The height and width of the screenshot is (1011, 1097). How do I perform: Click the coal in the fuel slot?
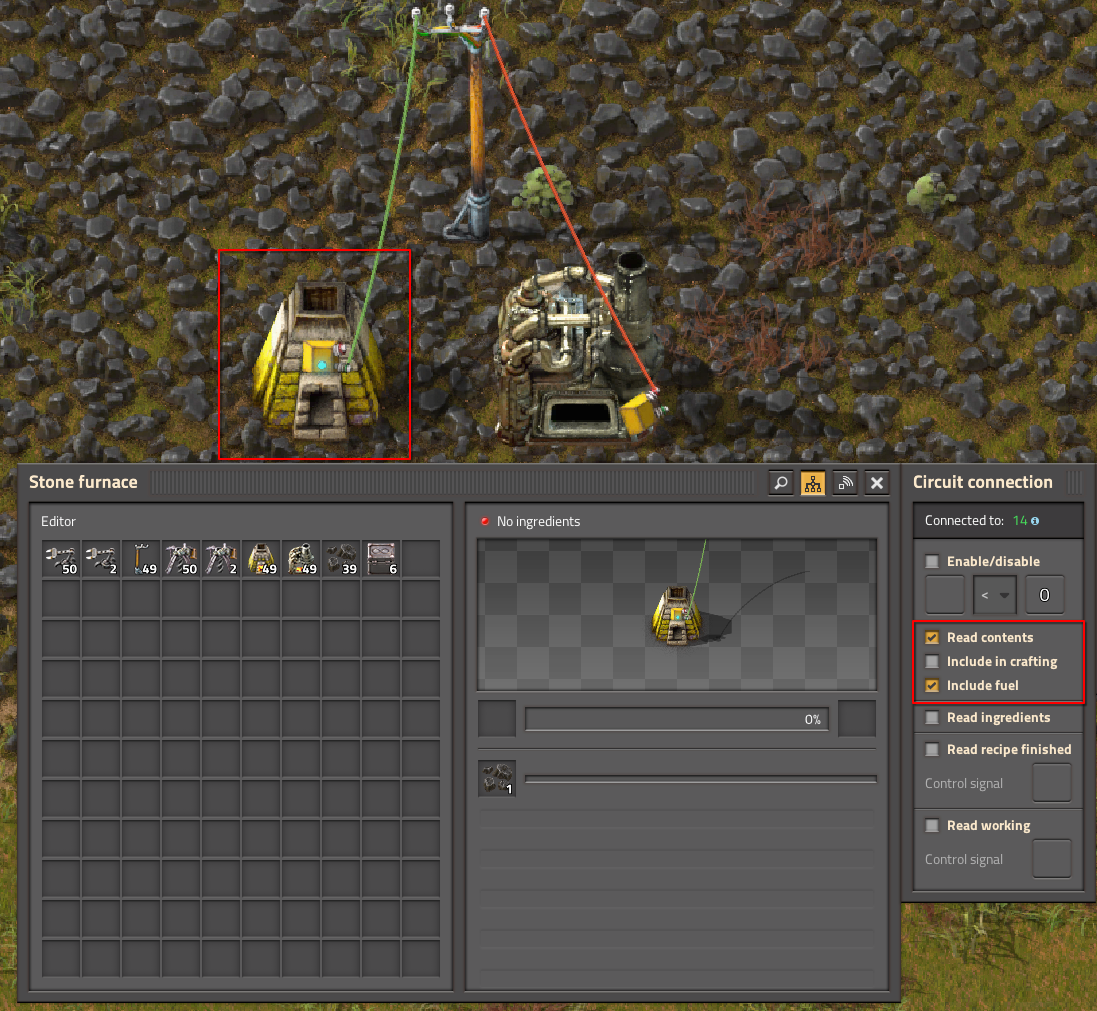pyautogui.click(x=496, y=779)
